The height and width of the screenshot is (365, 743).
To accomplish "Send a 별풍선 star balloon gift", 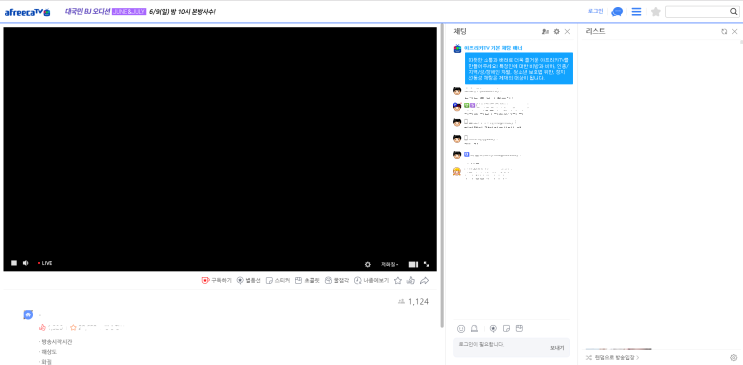I will [x=249, y=281].
